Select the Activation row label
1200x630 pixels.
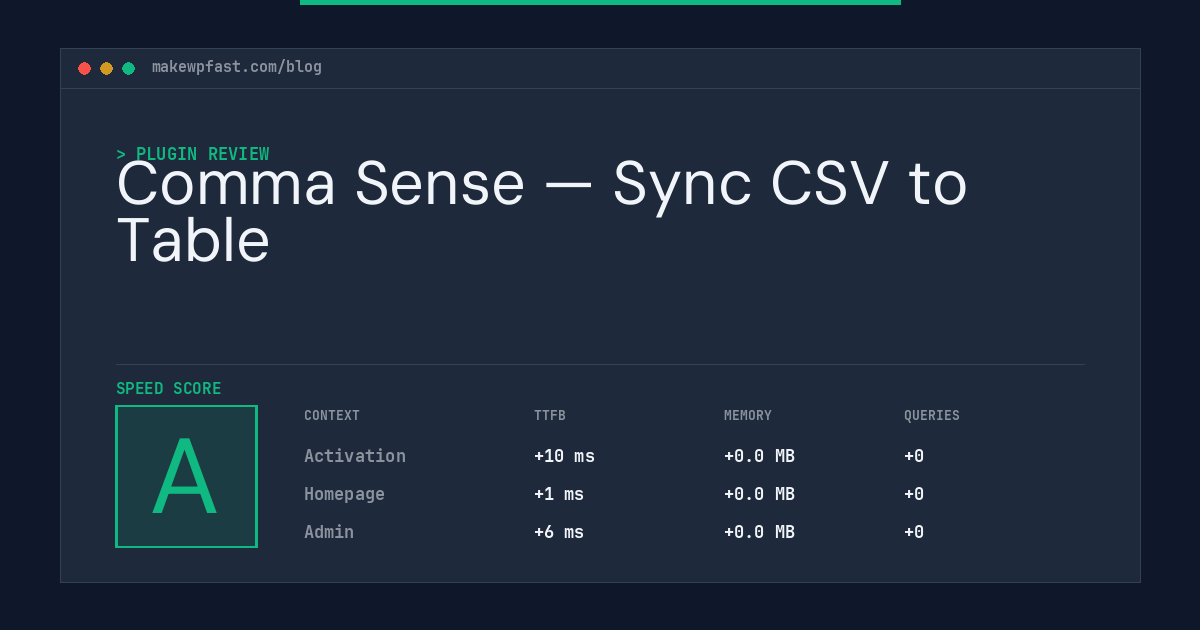click(x=355, y=456)
